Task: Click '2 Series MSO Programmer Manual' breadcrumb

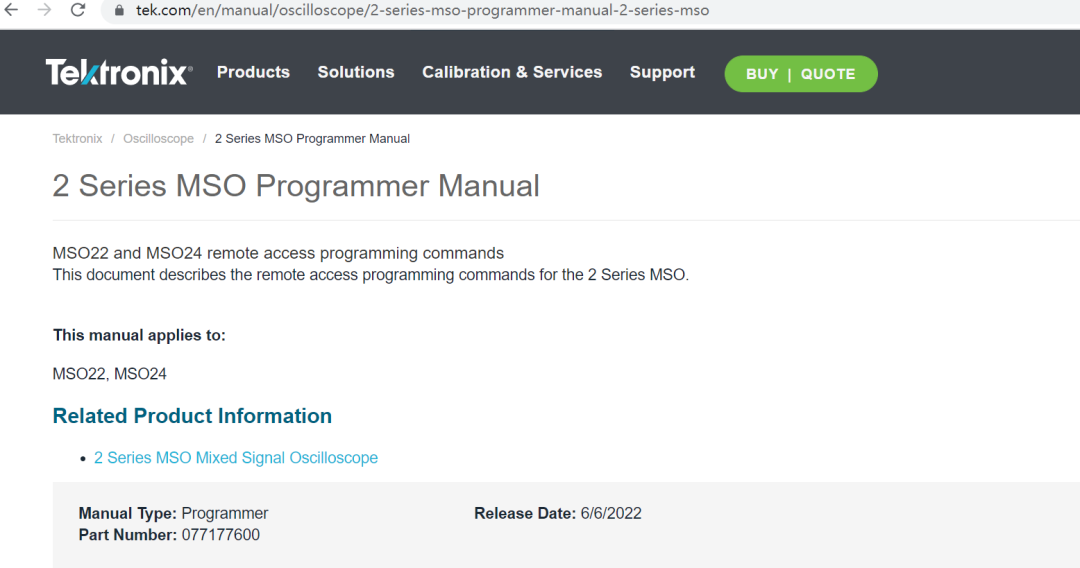Action: (x=312, y=138)
